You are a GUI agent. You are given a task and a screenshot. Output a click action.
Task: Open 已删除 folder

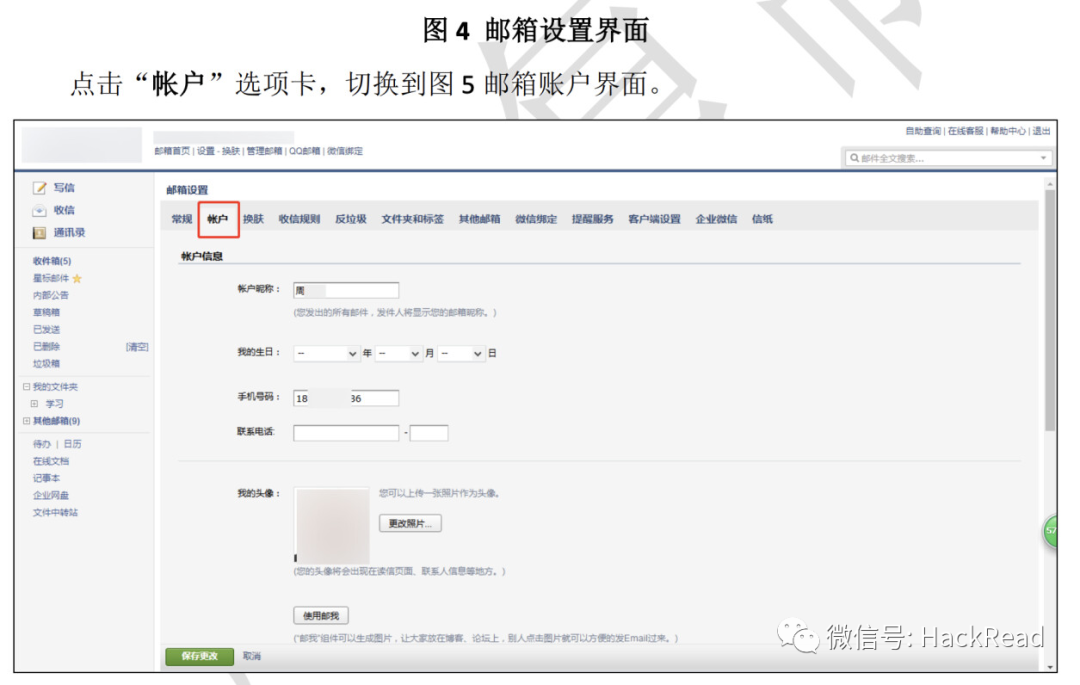point(46,347)
